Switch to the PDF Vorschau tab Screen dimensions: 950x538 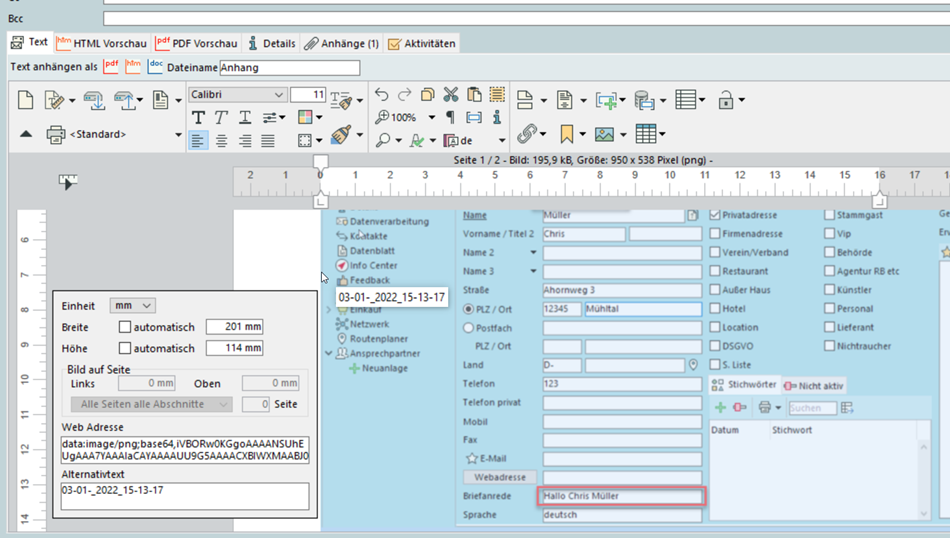(197, 43)
